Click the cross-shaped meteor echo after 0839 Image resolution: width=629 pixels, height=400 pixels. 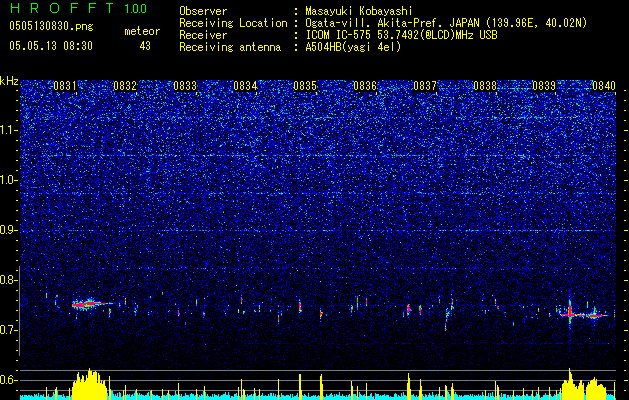(x=570, y=313)
